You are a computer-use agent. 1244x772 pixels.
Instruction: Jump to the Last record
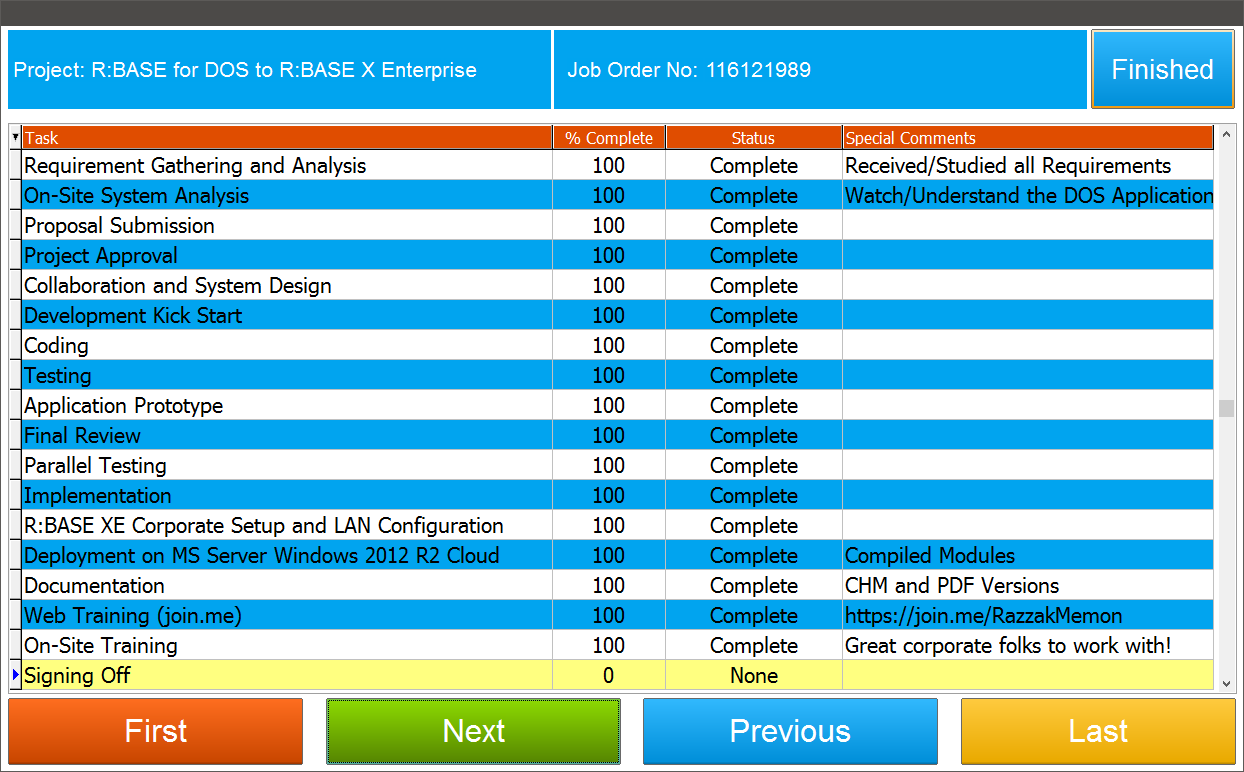coord(1098,731)
